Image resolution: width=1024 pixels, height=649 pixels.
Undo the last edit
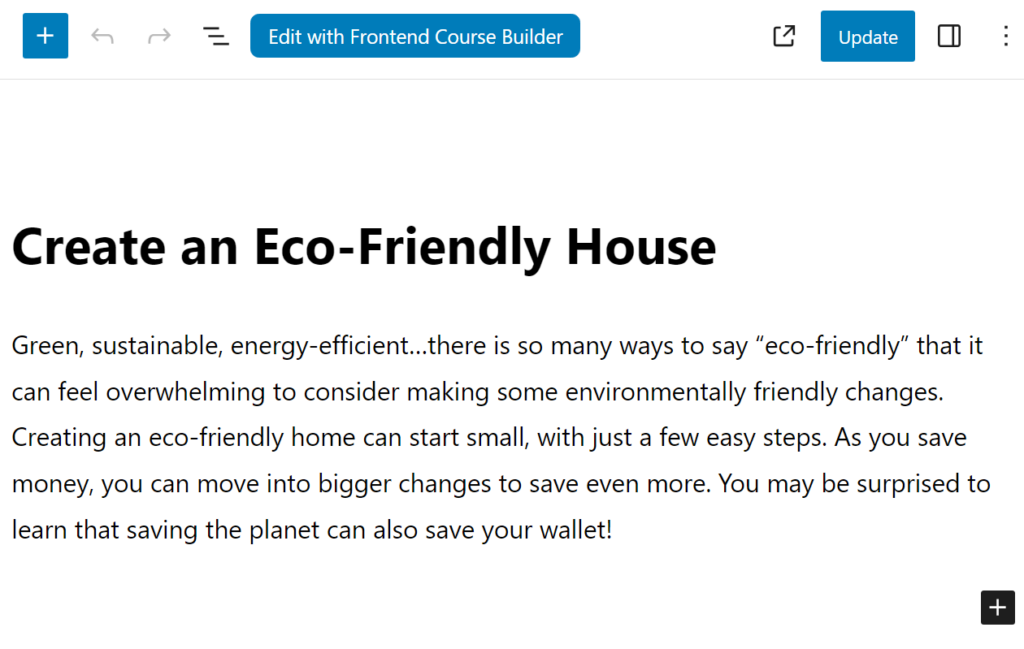tap(103, 36)
